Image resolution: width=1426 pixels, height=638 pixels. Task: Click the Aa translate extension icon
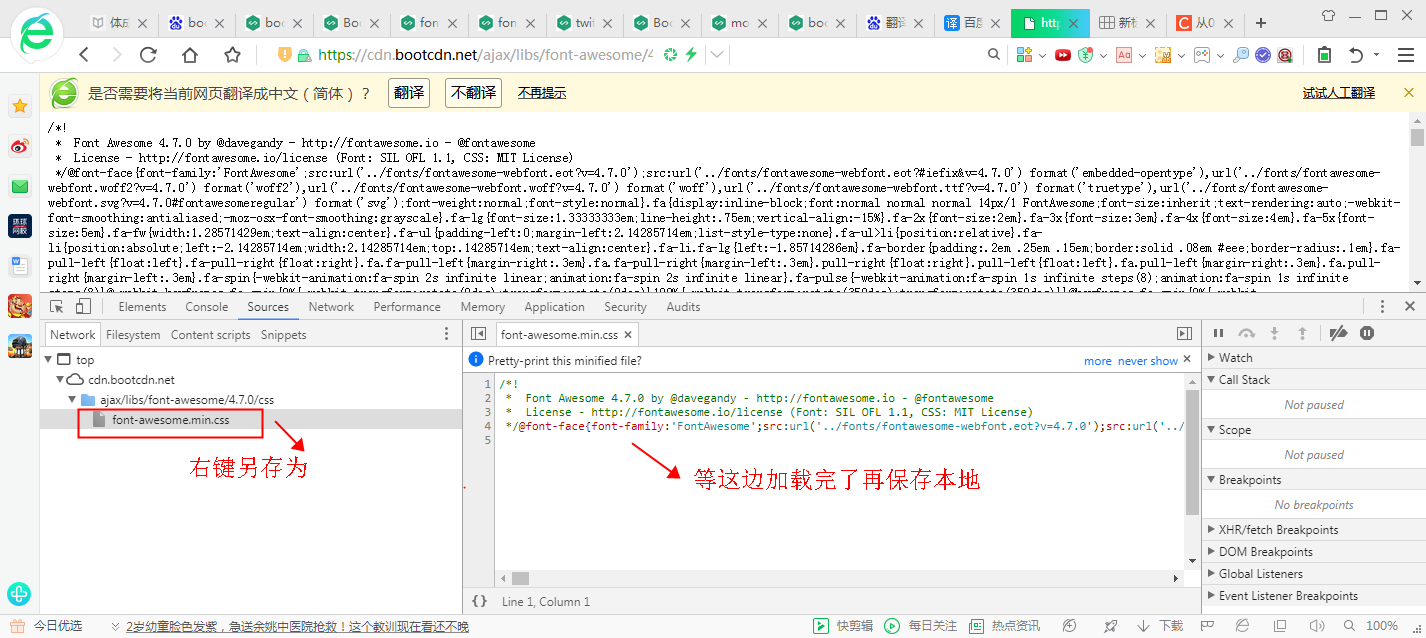click(1124, 55)
